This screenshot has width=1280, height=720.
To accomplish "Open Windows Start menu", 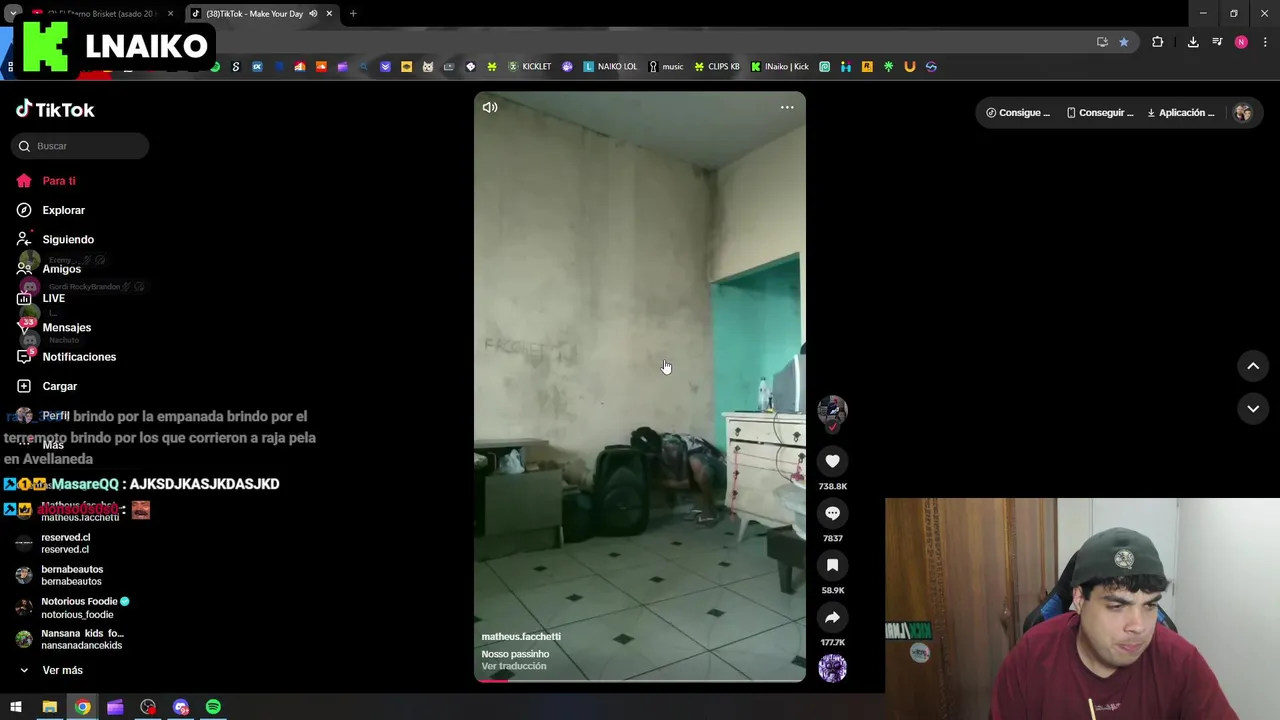I will point(16,707).
